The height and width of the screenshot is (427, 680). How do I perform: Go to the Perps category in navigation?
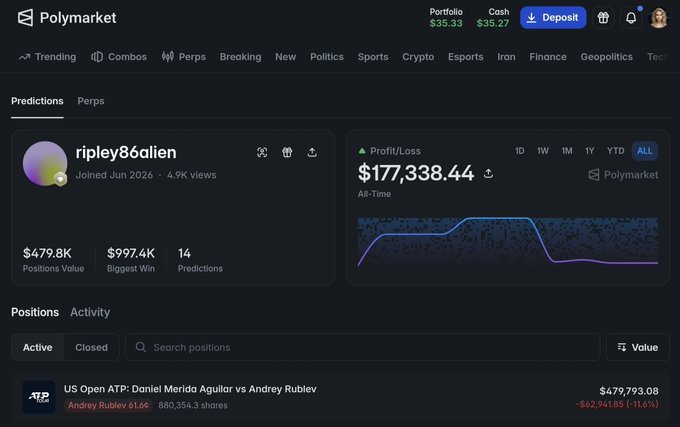click(x=183, y=57)
